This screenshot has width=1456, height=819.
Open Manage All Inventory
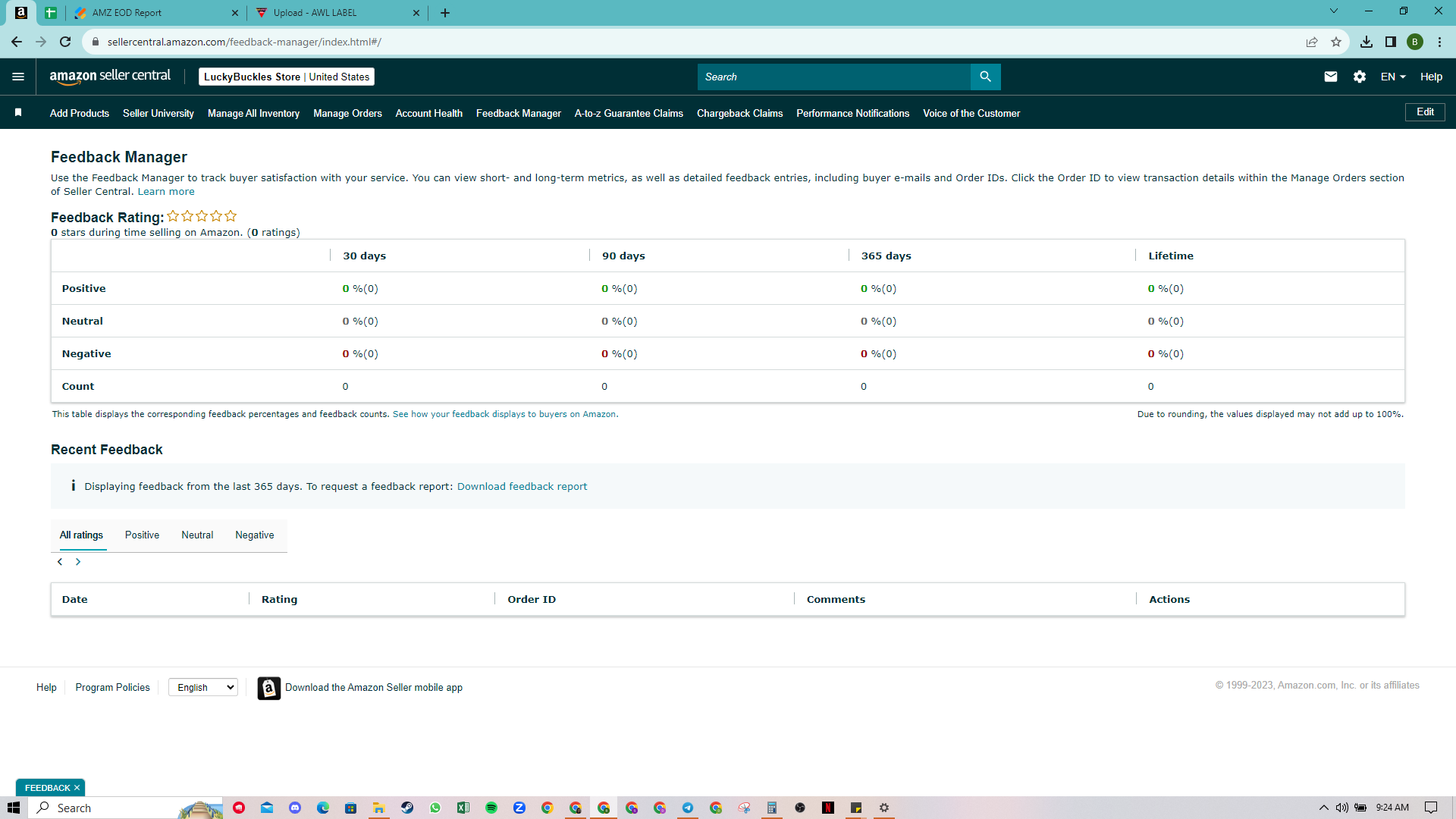click(x=253, y=113)
